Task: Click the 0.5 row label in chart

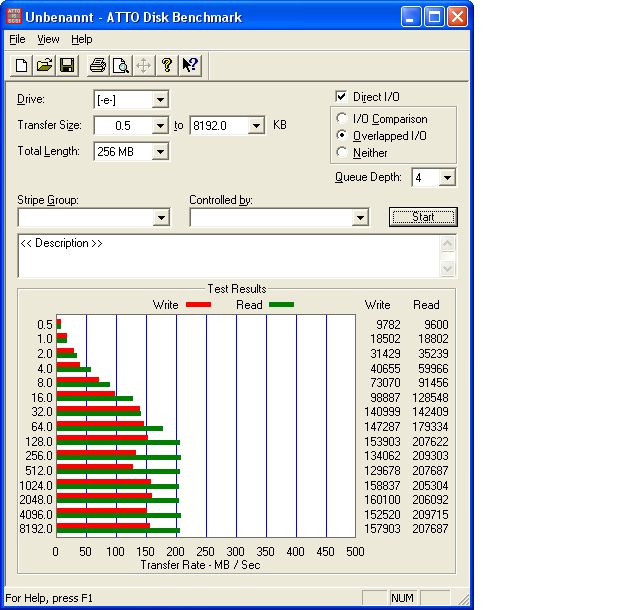Action: coord(45,325)
